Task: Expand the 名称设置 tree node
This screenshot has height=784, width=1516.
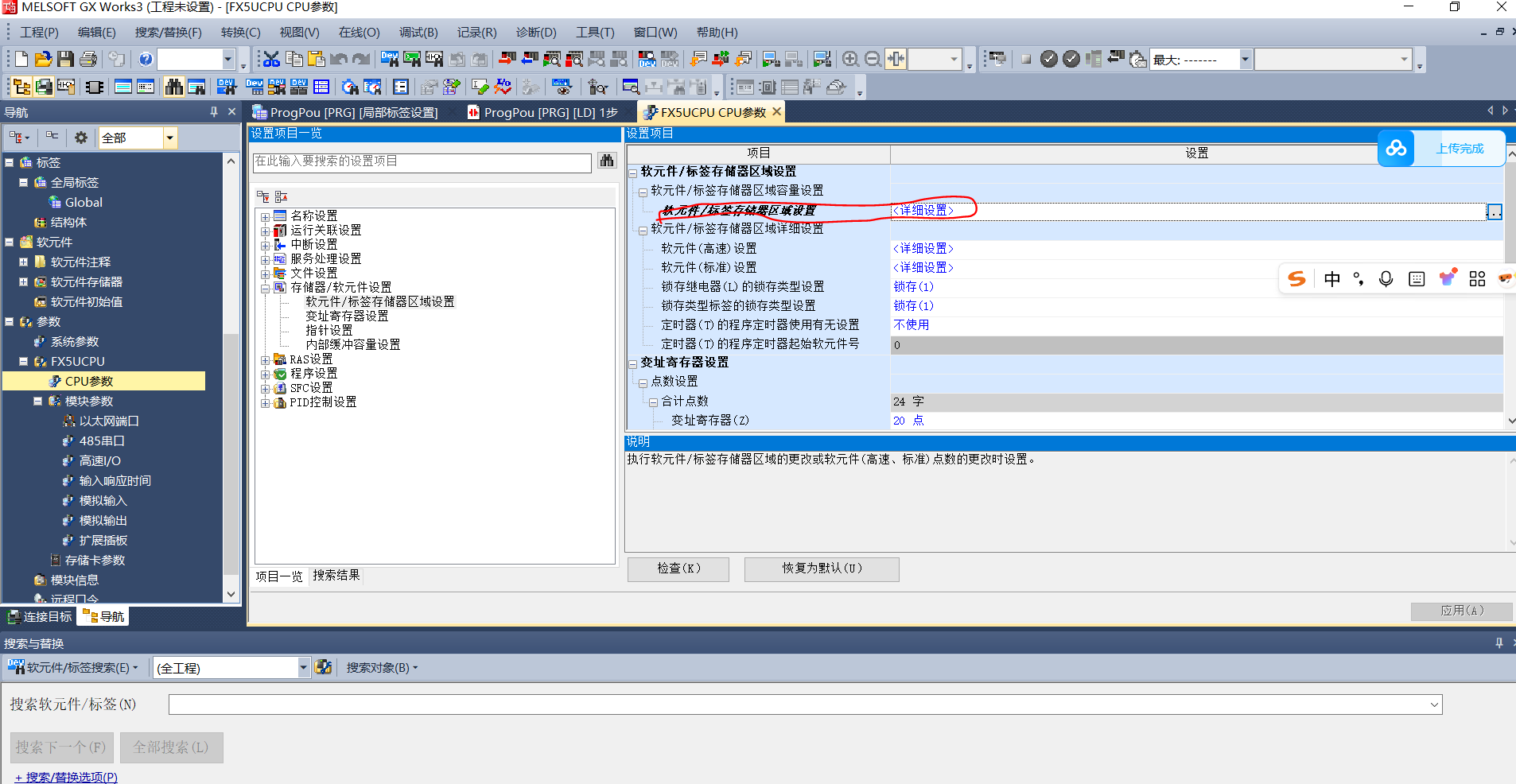Action: click(265, 216)
